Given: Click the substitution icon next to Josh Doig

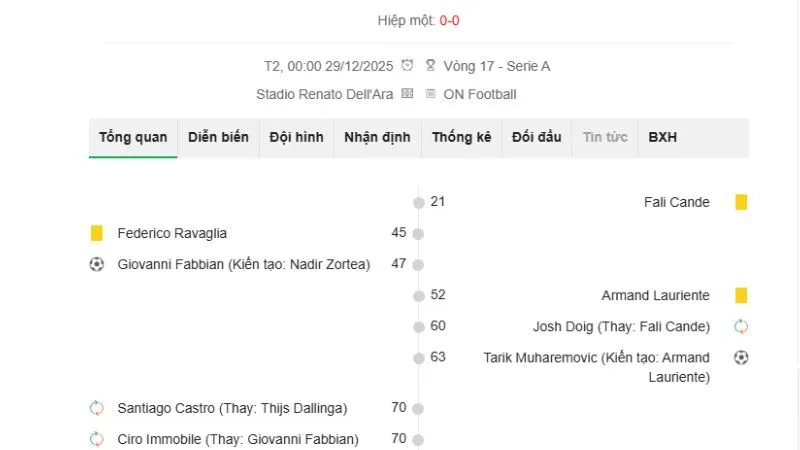Looking at the screenshot, I should click(x=741, y=326).
